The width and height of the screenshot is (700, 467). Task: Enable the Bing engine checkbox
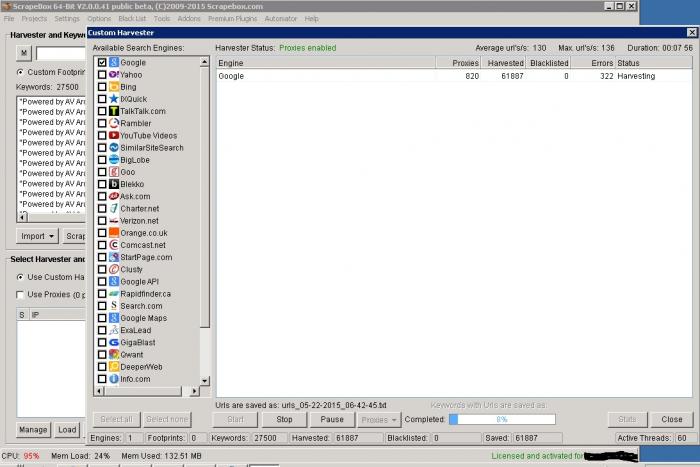click(x=102, y=87)
